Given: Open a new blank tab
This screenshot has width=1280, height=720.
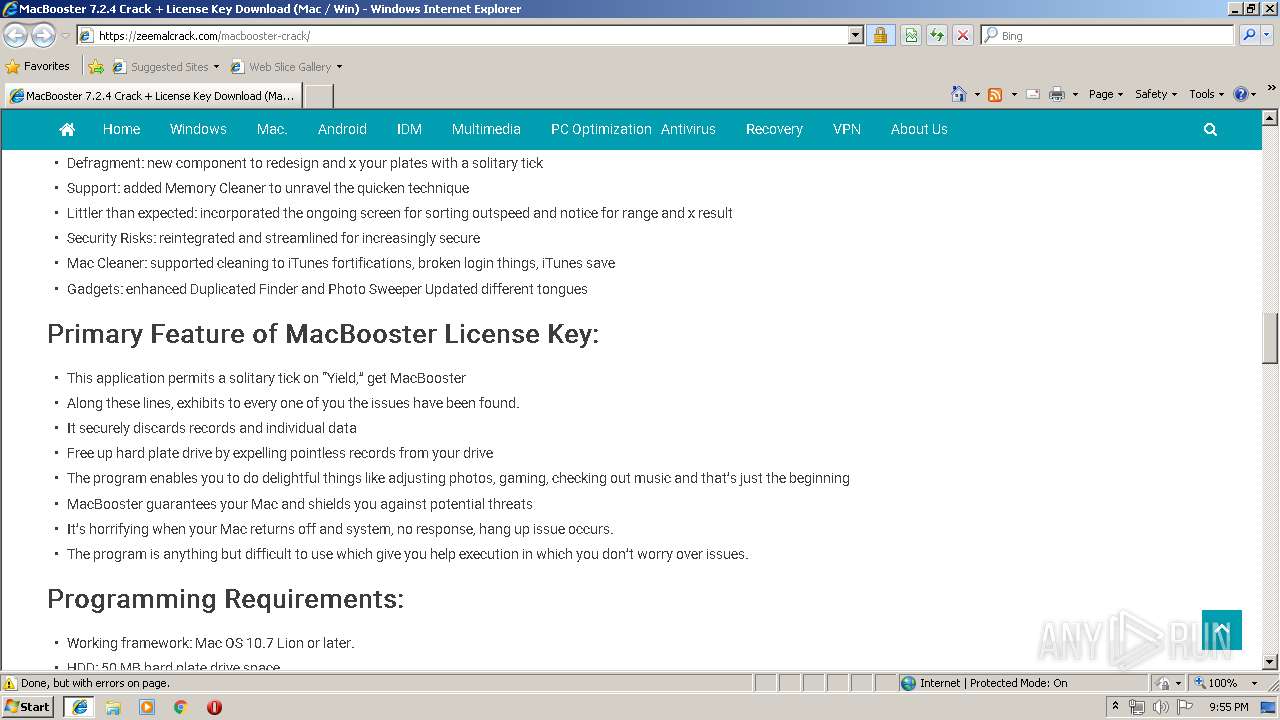Looking at the screenshot, I should (318, 96).
